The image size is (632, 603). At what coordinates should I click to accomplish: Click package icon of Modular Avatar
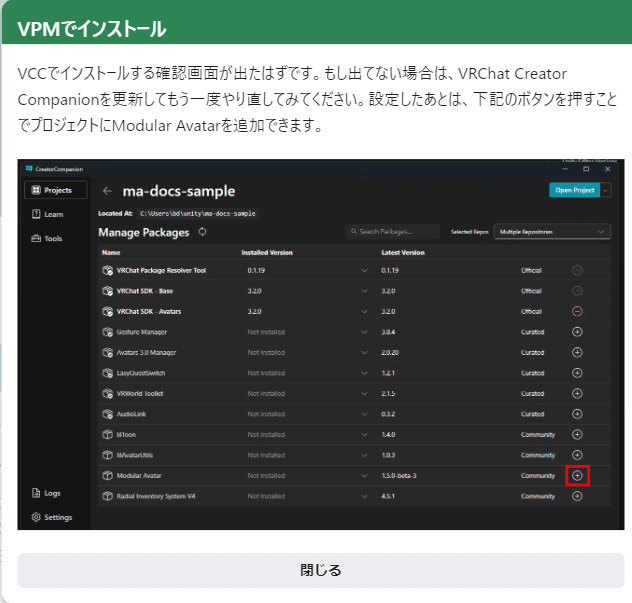[x=107, y=476]
